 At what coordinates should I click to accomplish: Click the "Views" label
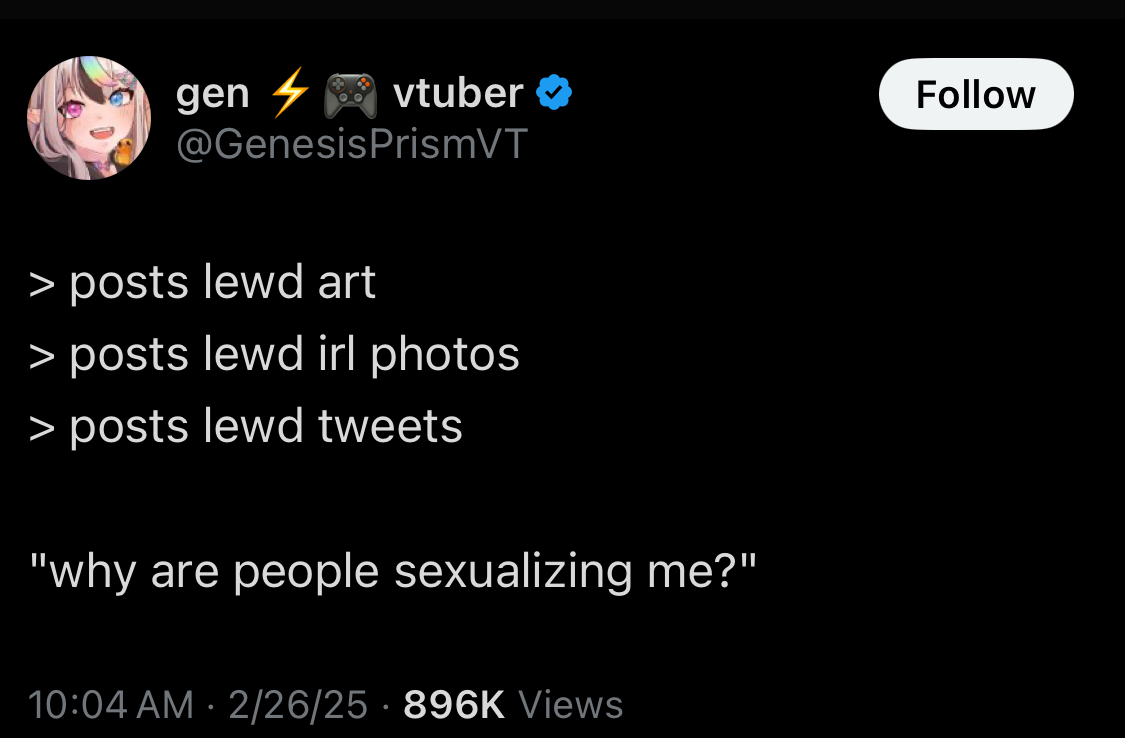[x=571, y=705]
